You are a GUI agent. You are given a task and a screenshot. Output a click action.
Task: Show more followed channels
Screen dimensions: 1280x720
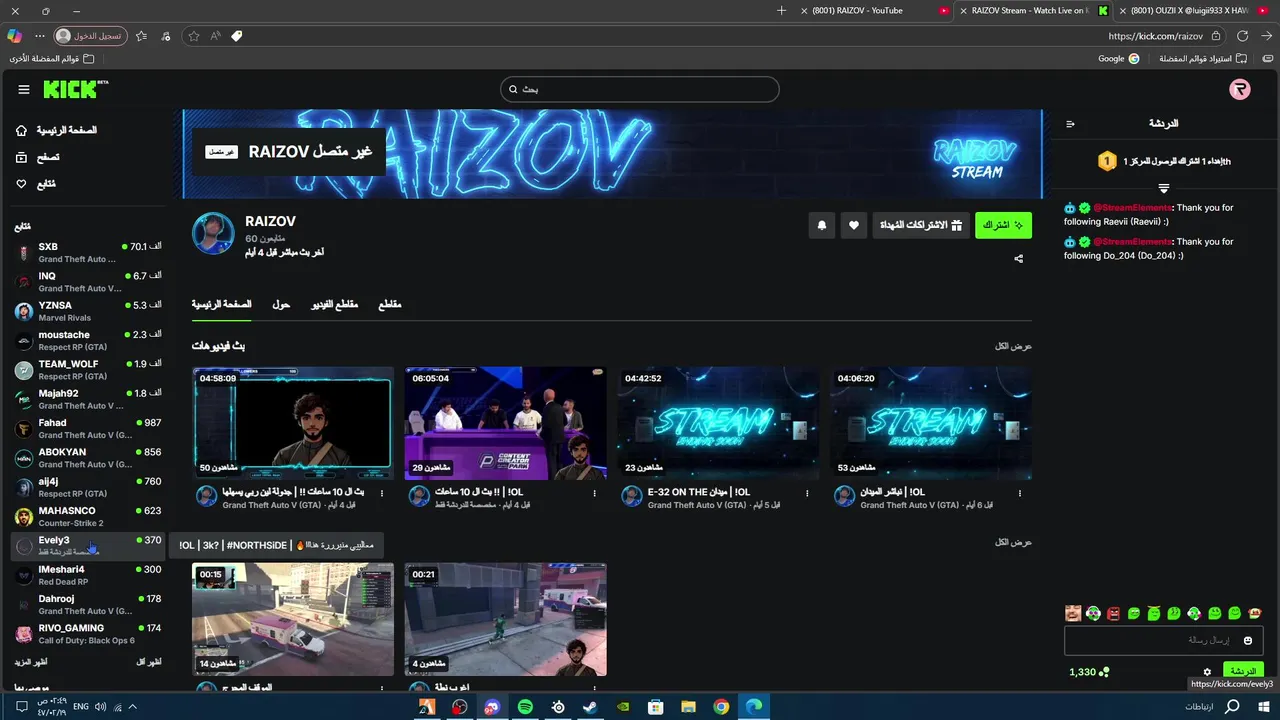coord(31,662)
